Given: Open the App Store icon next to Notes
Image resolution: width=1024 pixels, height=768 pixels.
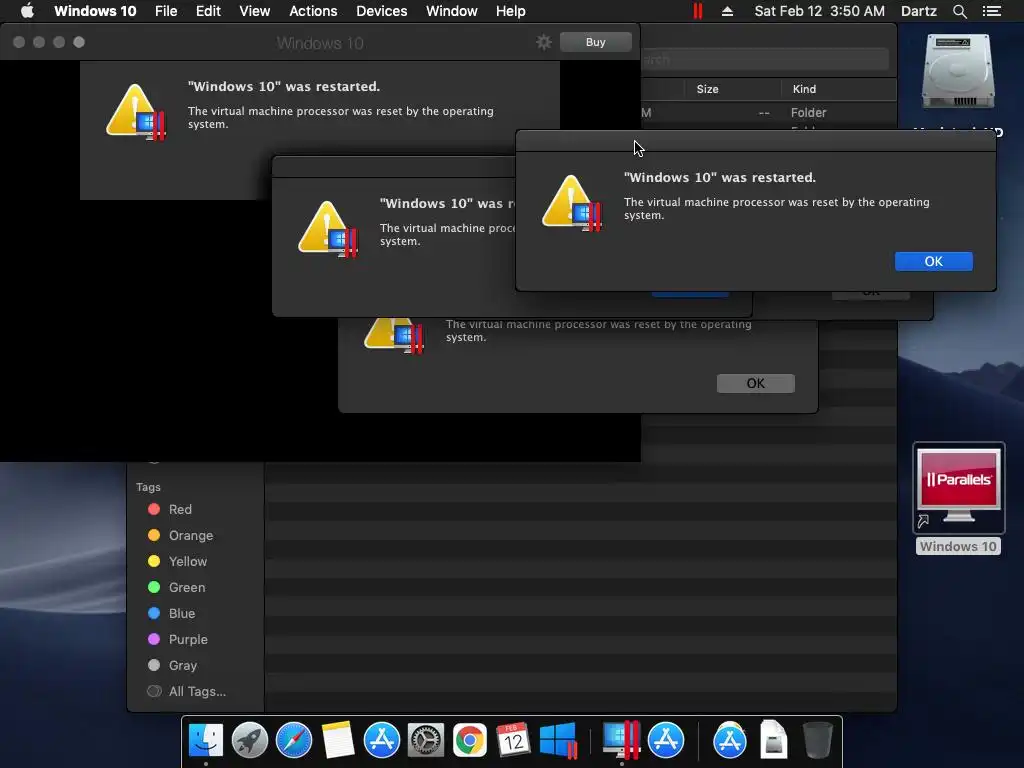Looking at the screenshot, I should tap(381, 741).
